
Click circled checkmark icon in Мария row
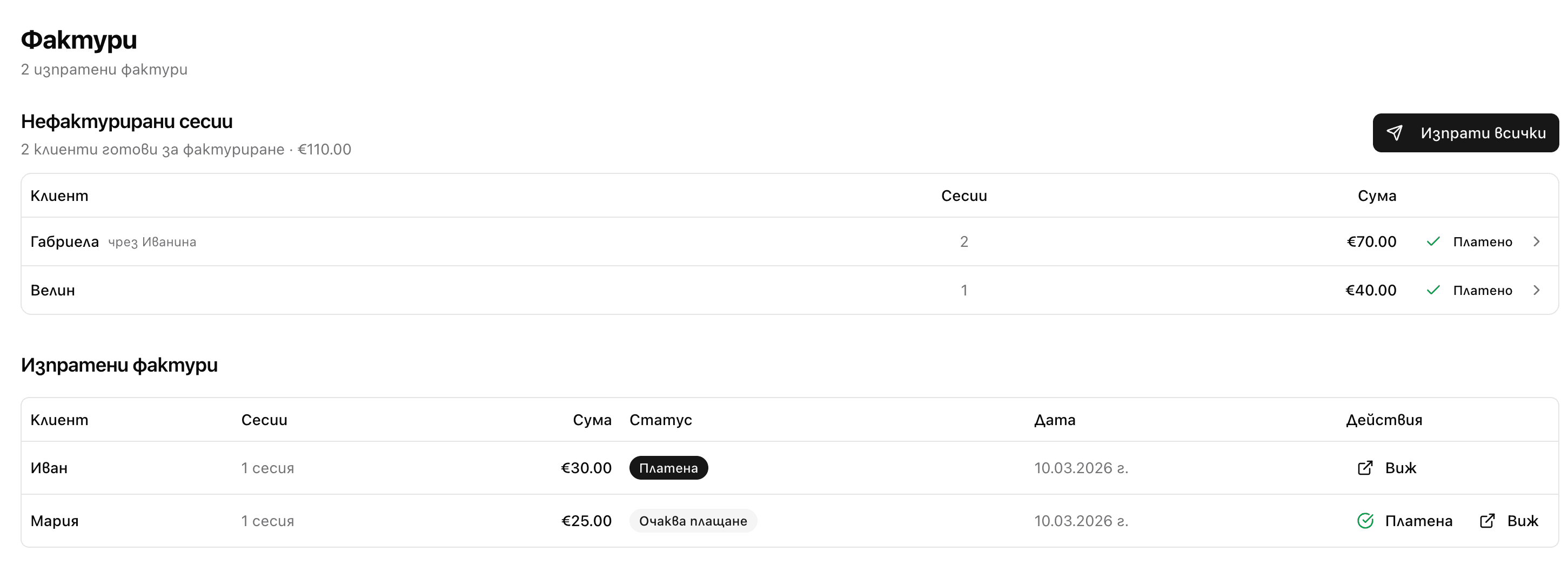click(1365, 521)
